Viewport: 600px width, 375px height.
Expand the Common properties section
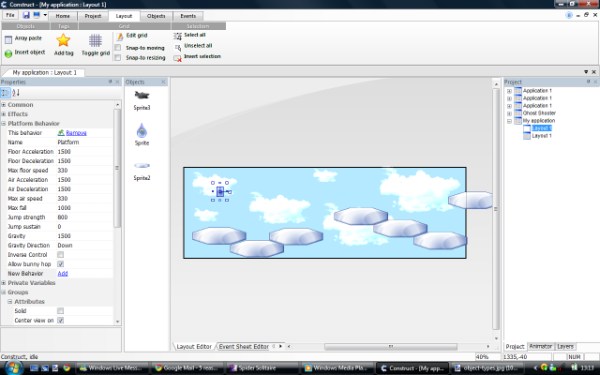(x=3, y=104)
